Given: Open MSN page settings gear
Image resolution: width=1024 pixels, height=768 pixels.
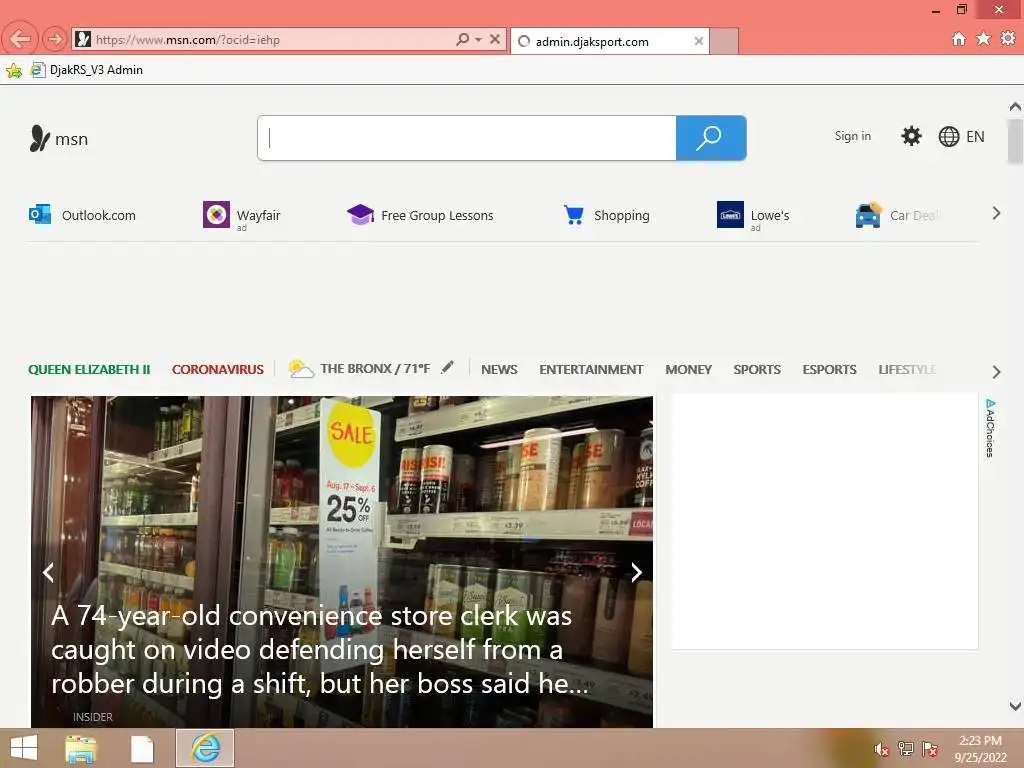Looking at the screenshot, I should 911,136.
